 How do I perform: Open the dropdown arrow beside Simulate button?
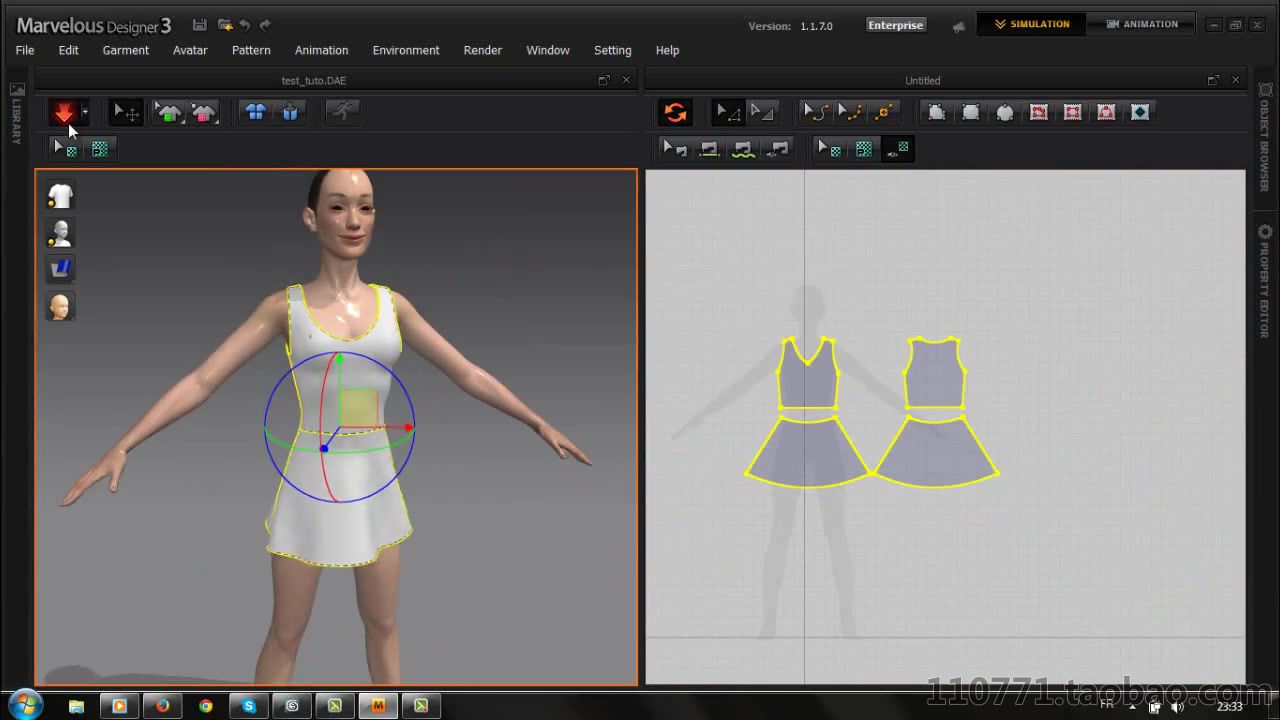tap(85, 112)
